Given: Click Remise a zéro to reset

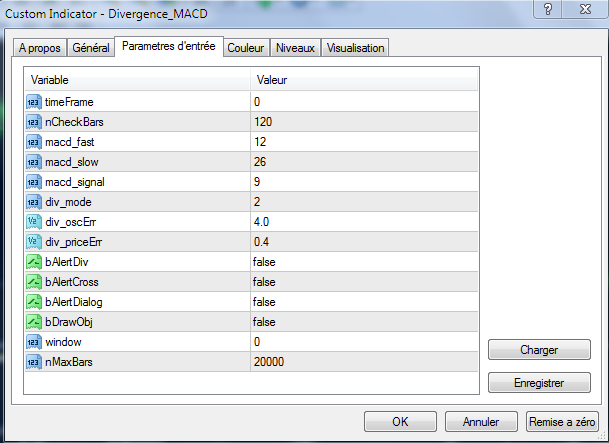Looking at the screenshot, I should (562, 421).
